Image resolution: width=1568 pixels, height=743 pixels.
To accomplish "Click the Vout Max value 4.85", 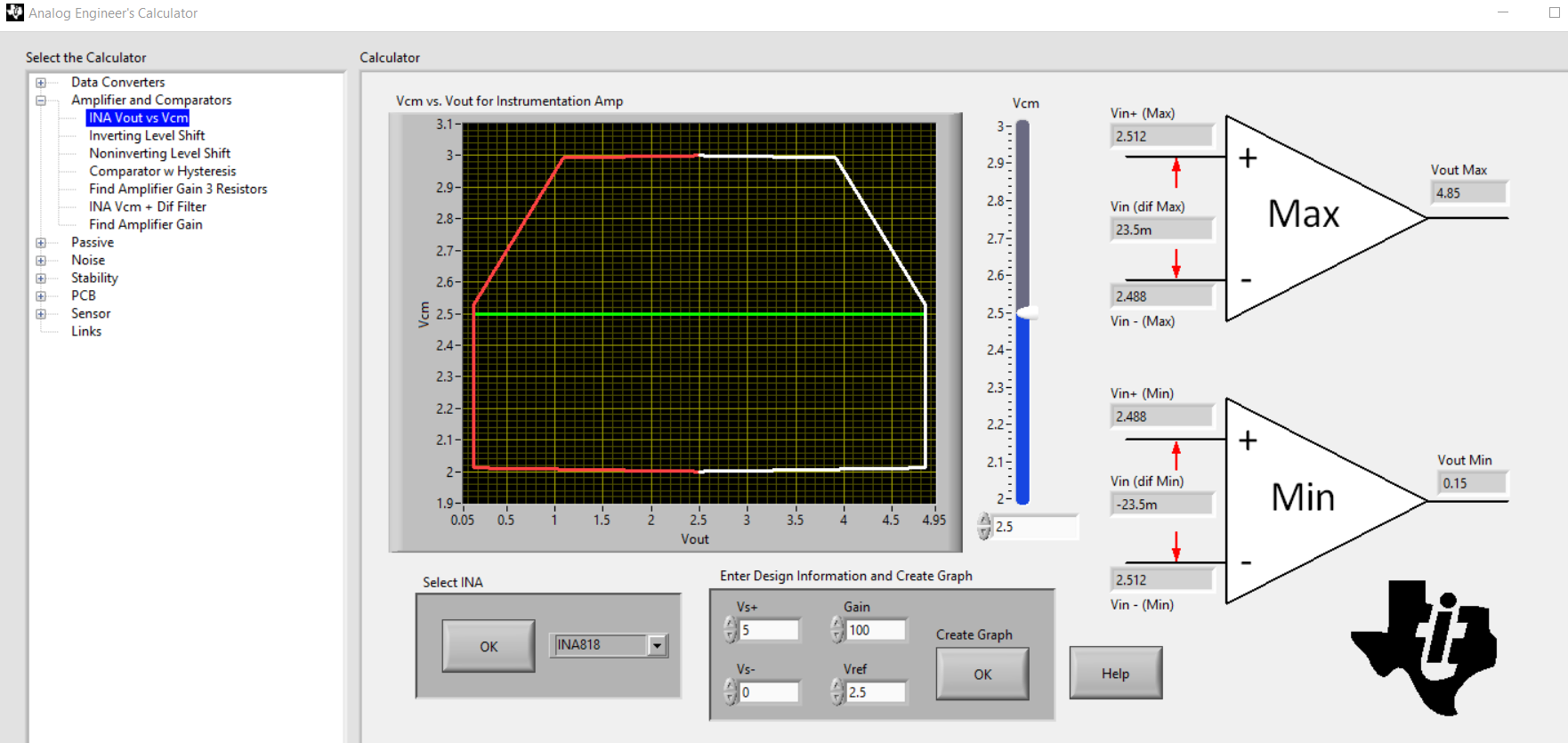I will point(1469,193).
